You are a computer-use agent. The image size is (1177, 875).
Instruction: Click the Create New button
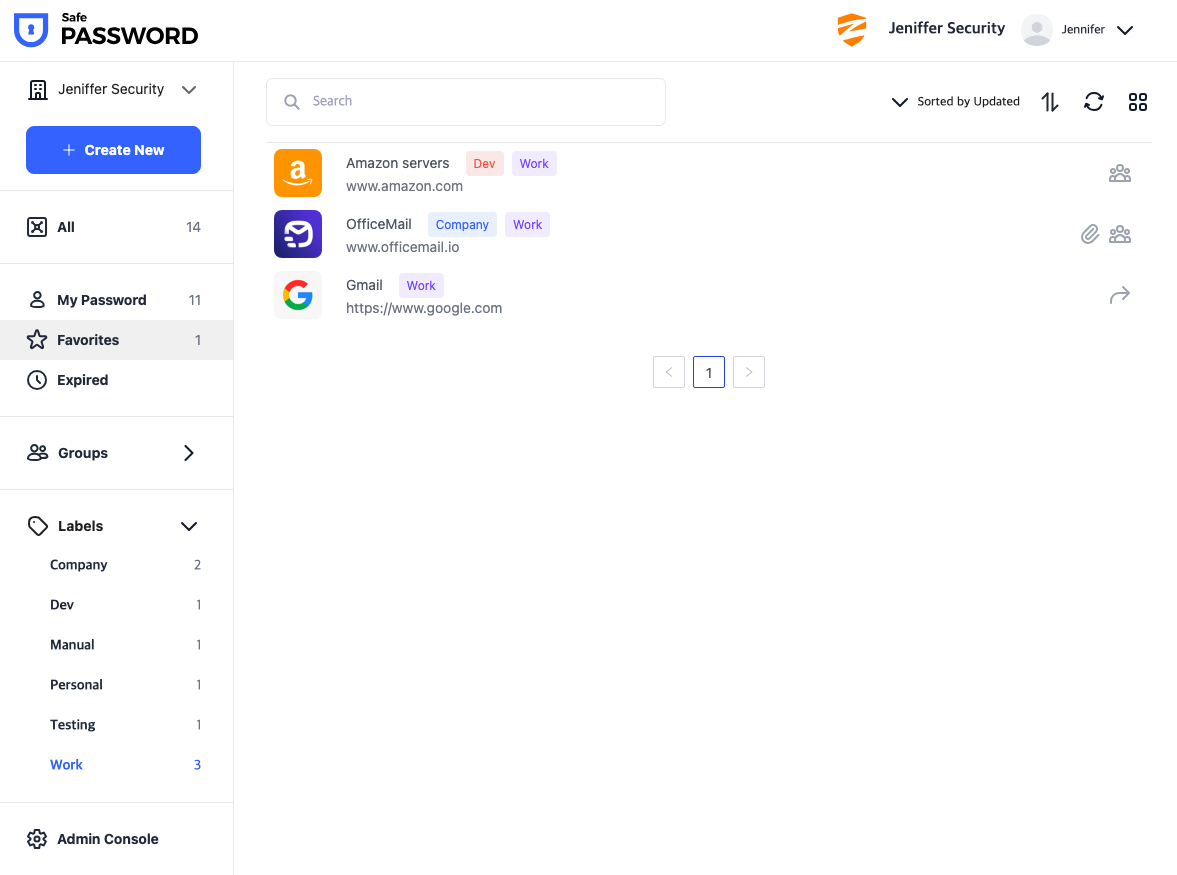113,150
